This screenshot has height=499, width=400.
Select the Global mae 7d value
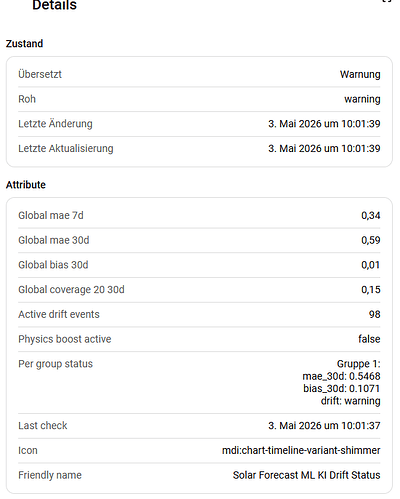[x=371, y=215]
